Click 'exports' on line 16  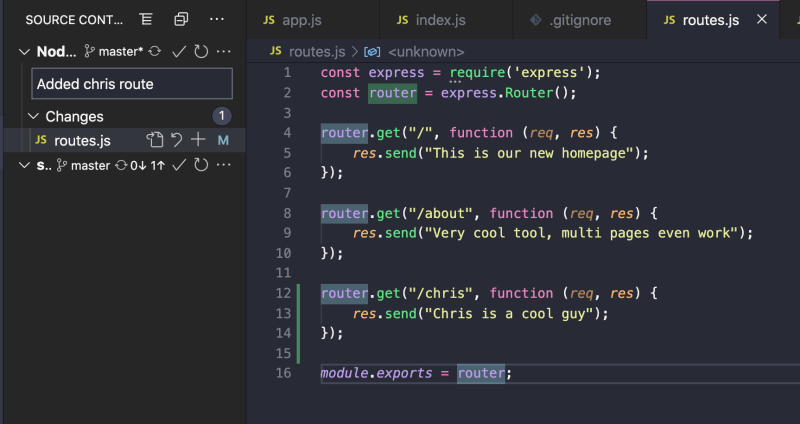(x=405, y=373)
